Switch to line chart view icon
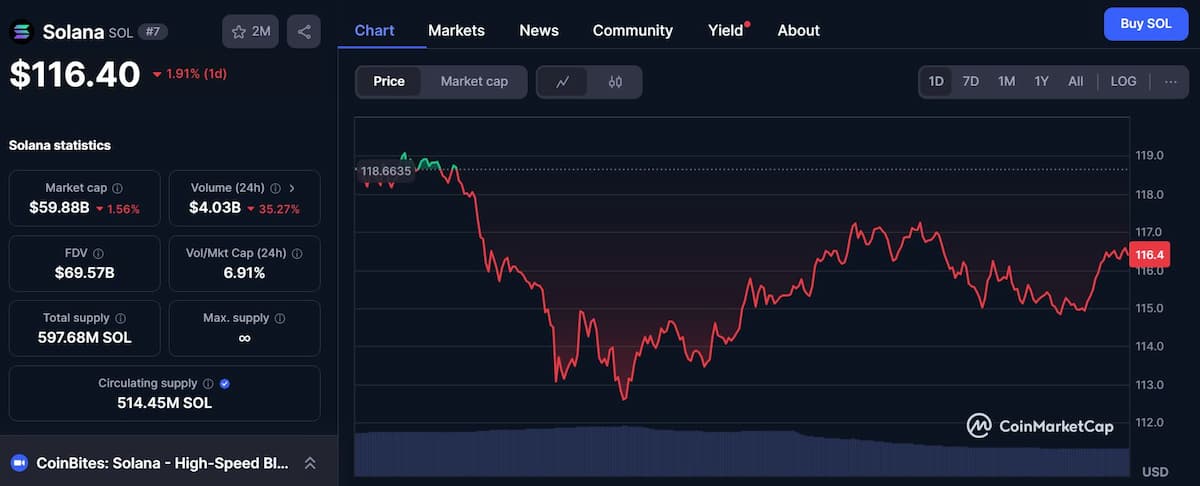This screenshot has width=1200, height=486. point(563,82)
